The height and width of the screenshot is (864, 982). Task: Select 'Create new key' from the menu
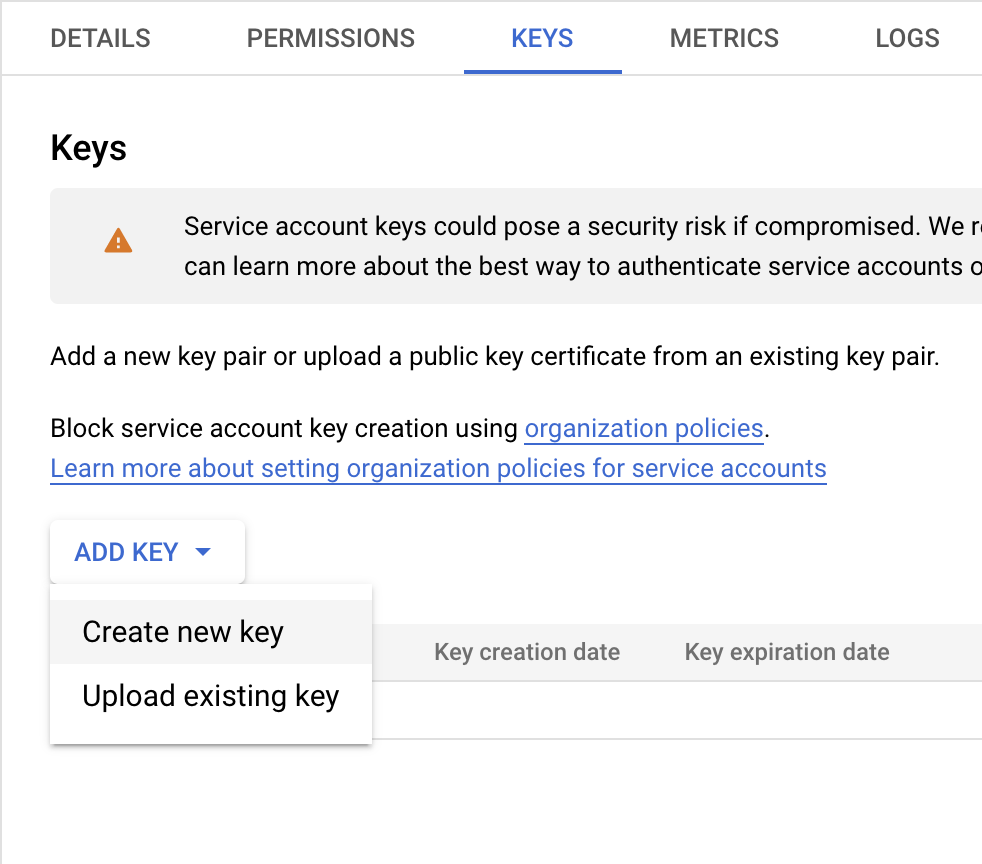coord(181,631)
